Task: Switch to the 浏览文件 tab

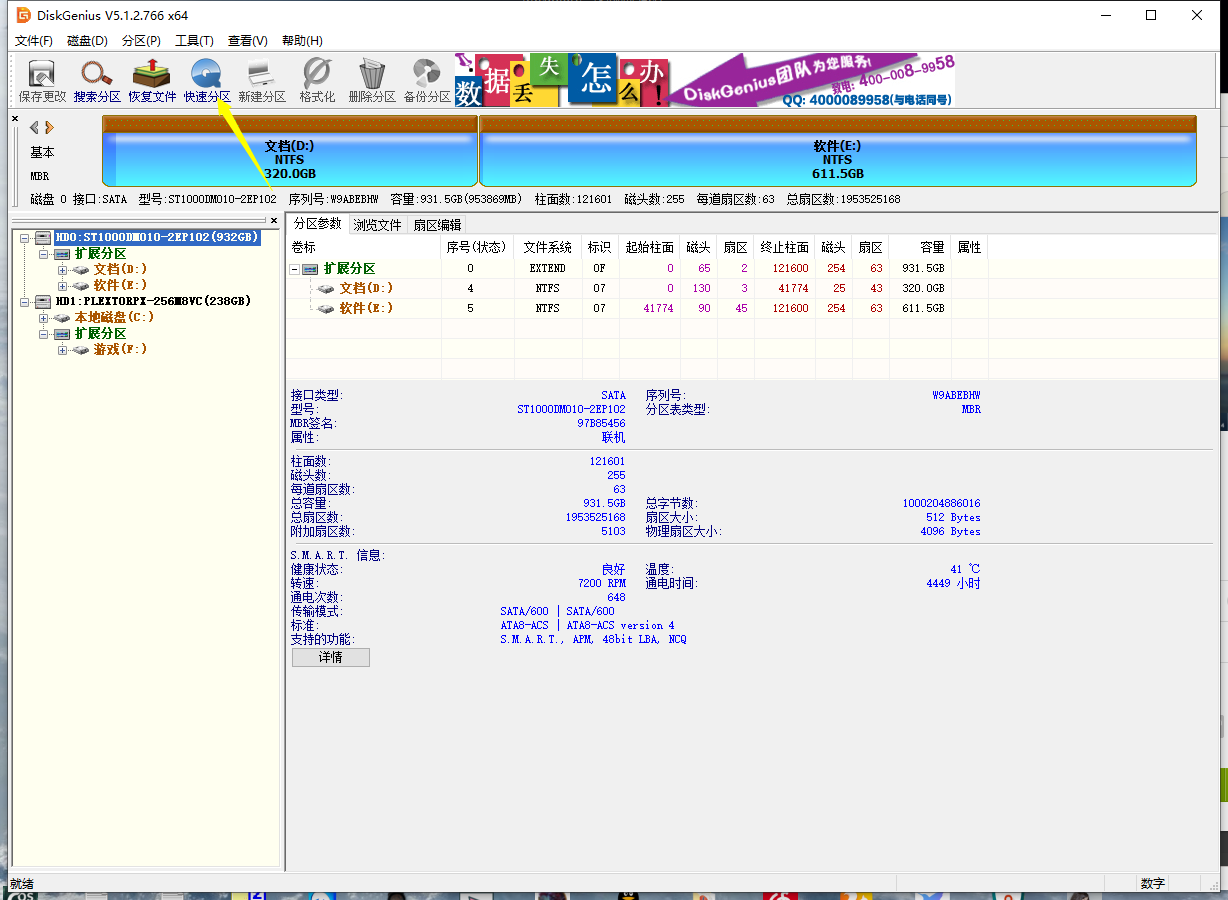Action: tap(377, 225)
